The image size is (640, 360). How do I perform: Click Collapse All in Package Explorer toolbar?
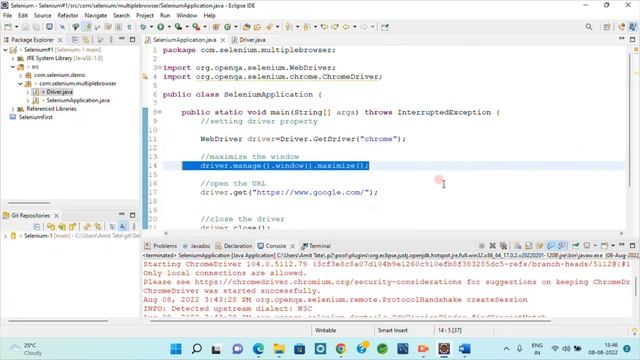75,40
